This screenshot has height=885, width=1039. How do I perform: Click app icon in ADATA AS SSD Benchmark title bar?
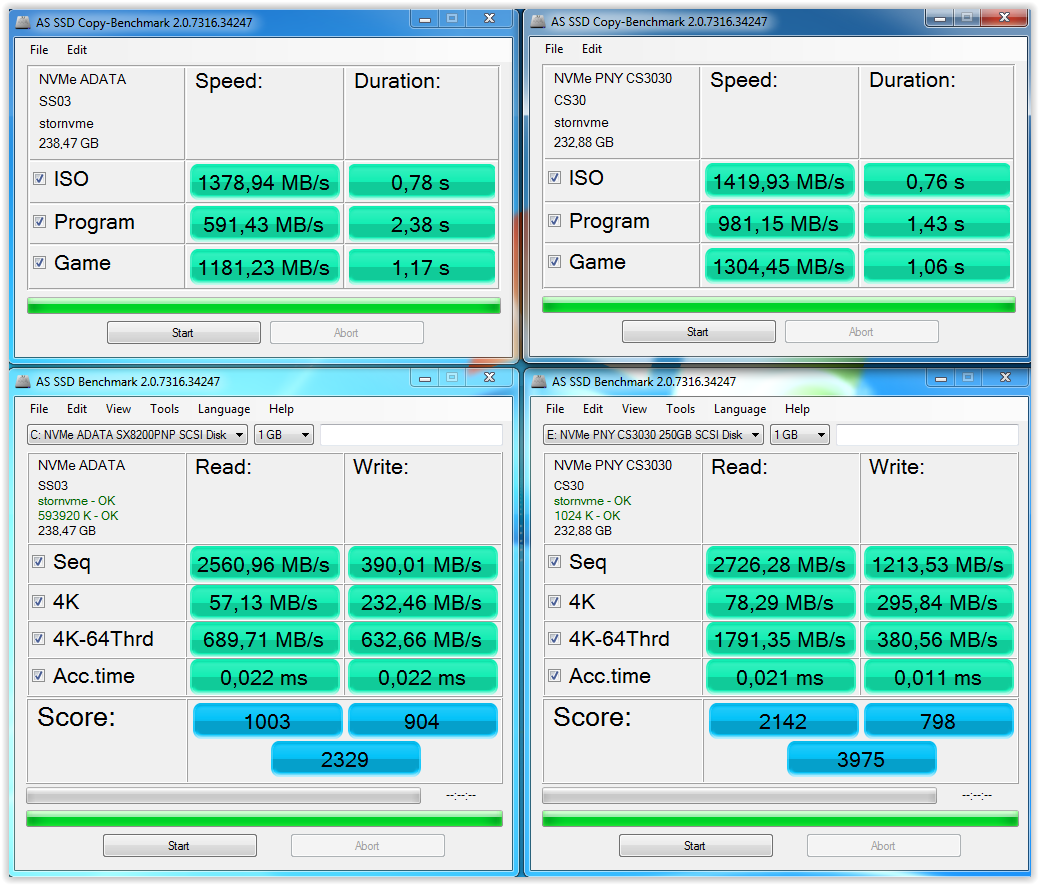pos(23,382)
